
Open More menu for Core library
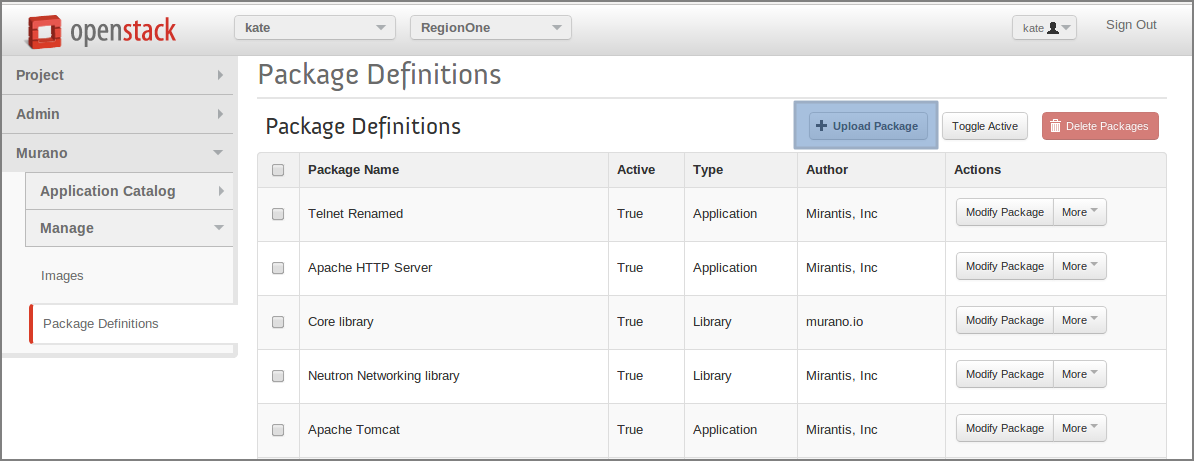[x=1079, y=320]
